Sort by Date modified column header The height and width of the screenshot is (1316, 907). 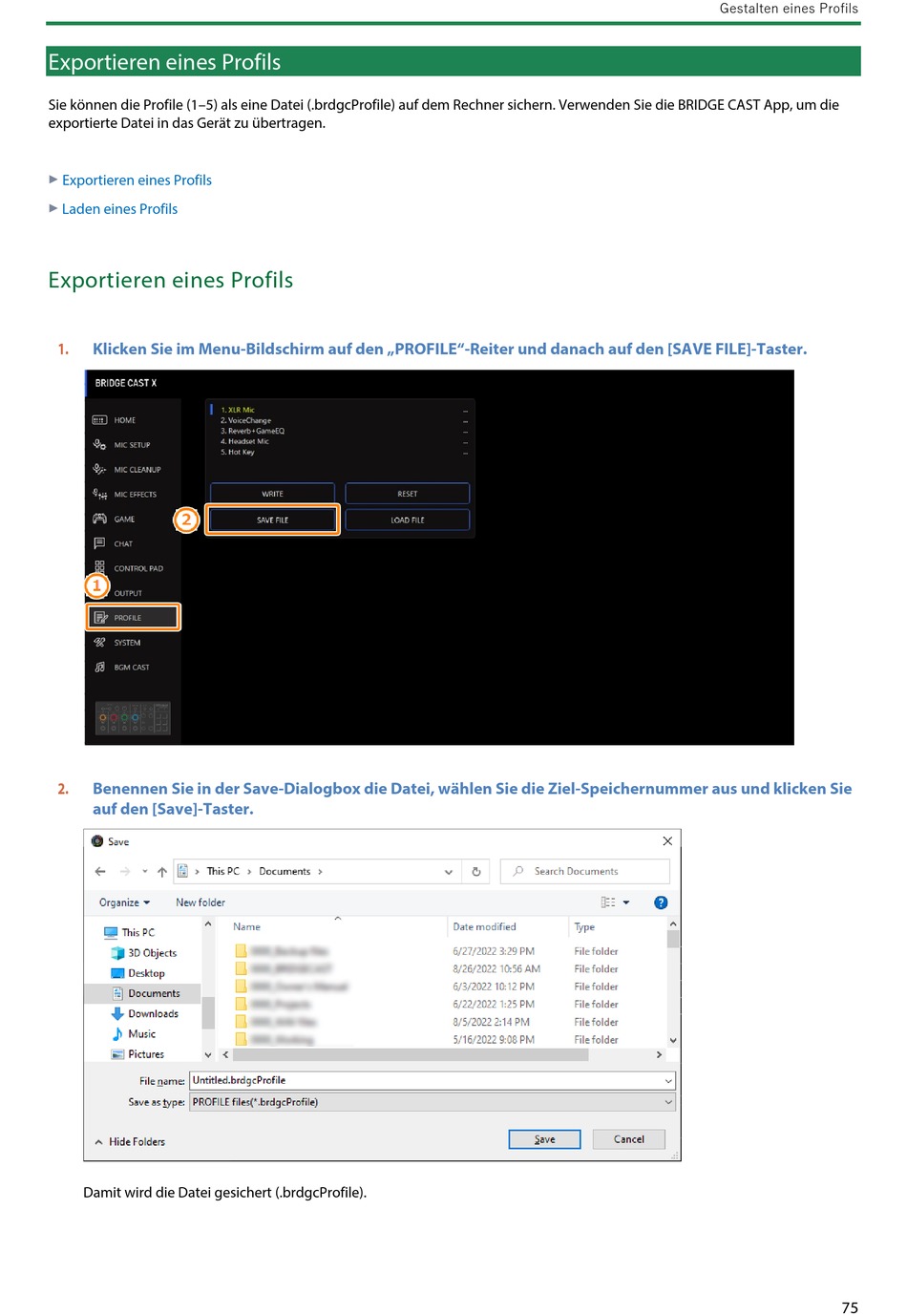point(484,926)
